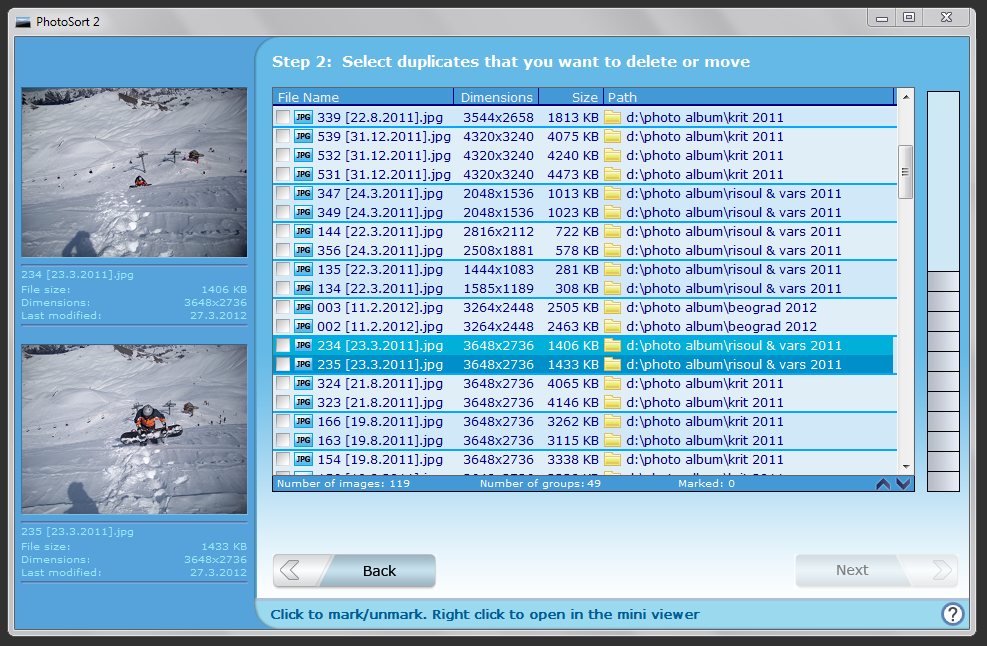Viewport: 987px width, 646px height.
Task: Click the help question mark icon
Action: pyautogui.click(x=952, y=613)
